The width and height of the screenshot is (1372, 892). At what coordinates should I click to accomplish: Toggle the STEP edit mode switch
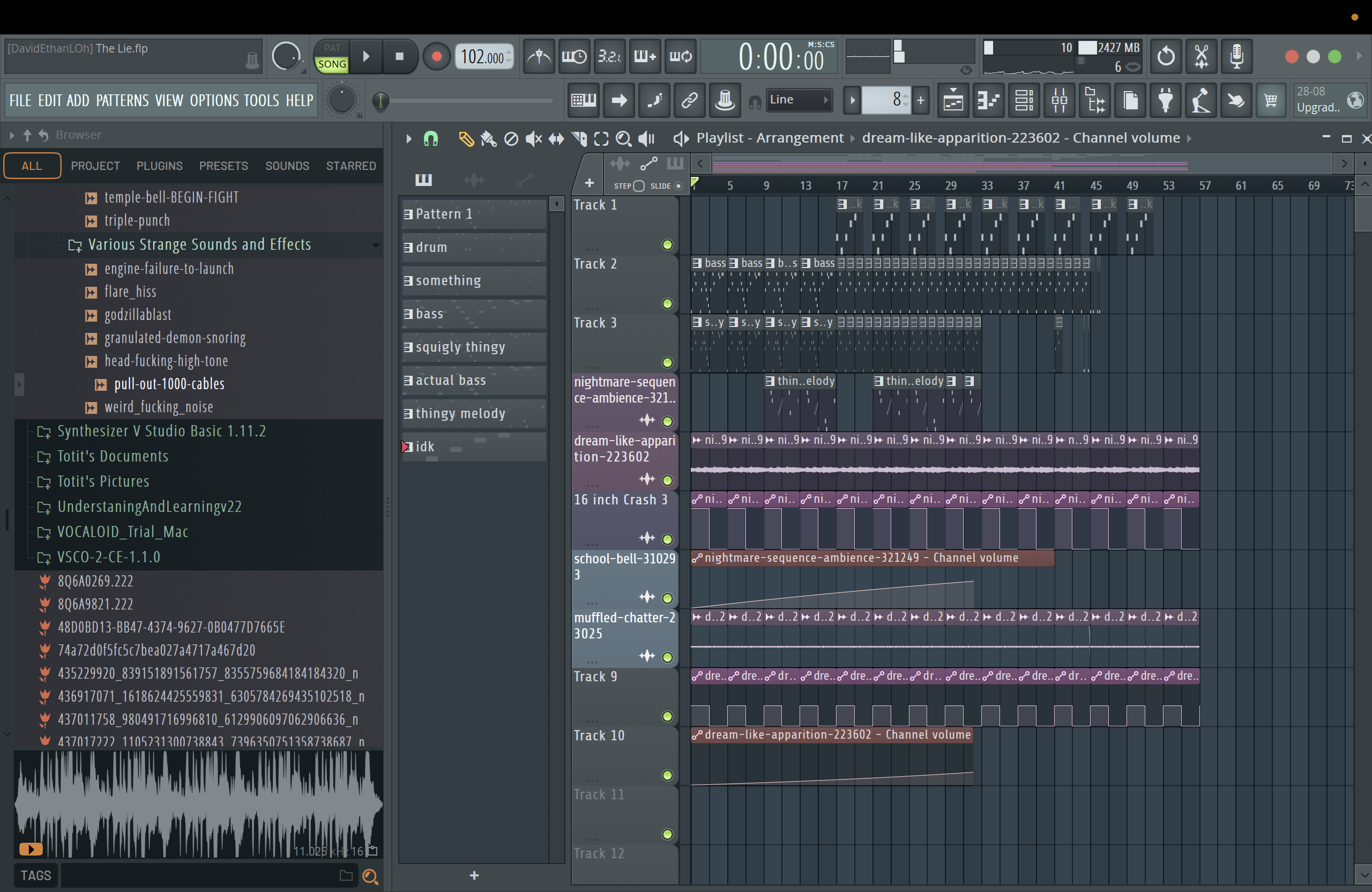(x=638, y=185)
